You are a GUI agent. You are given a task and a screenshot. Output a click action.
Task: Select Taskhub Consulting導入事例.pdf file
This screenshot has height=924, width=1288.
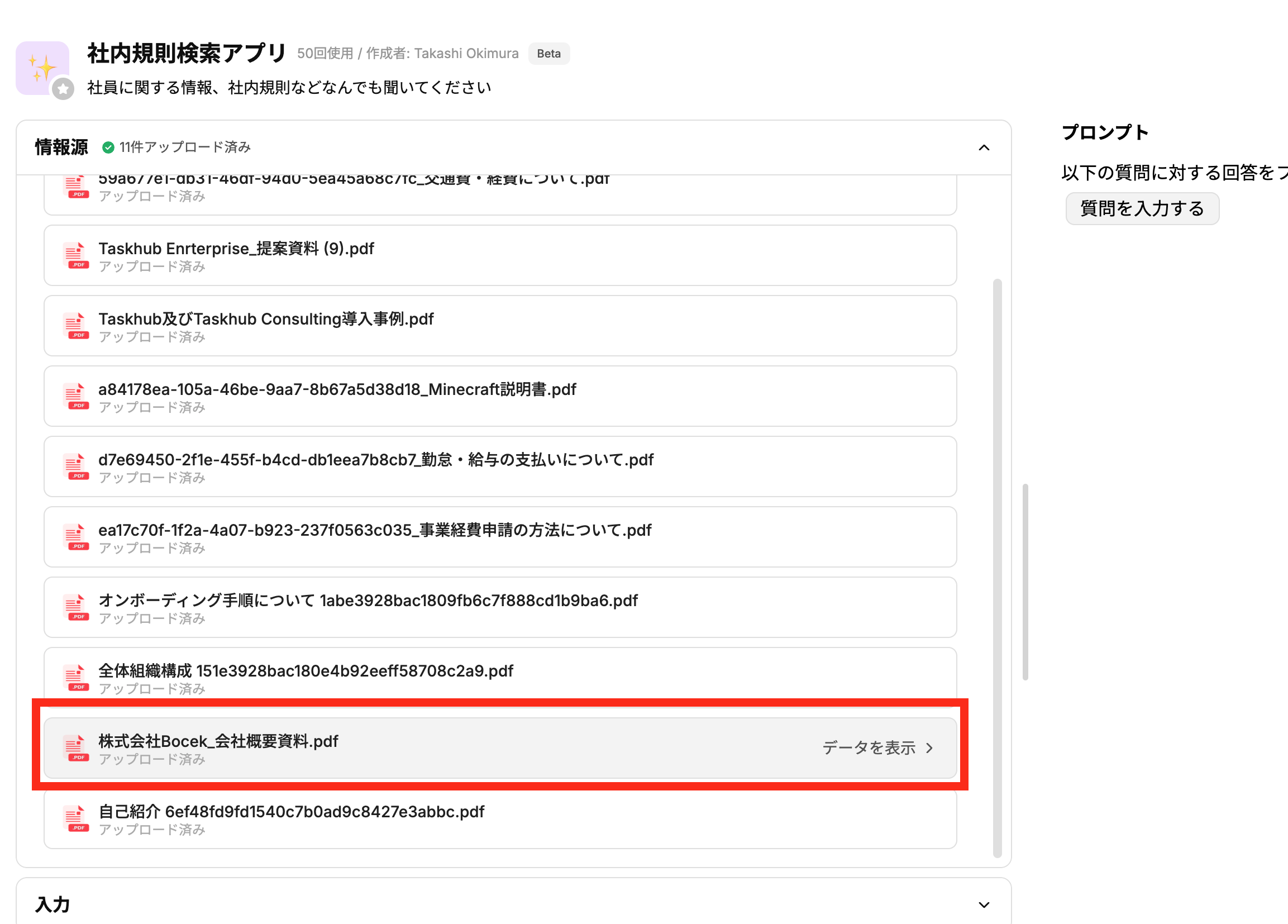pos(266,319)
